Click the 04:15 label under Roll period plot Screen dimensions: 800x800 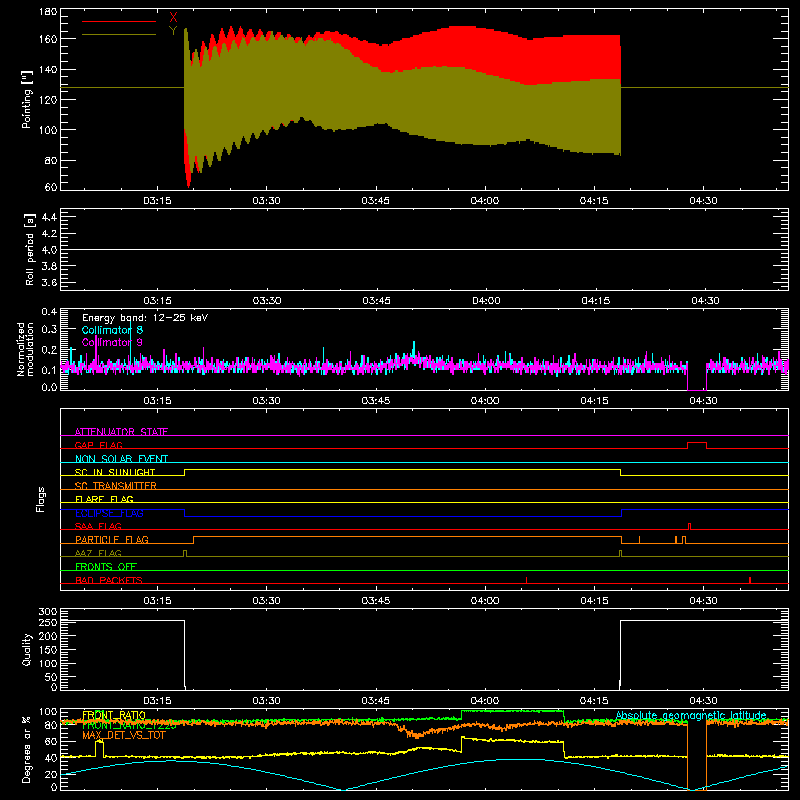tap(595, 301)
